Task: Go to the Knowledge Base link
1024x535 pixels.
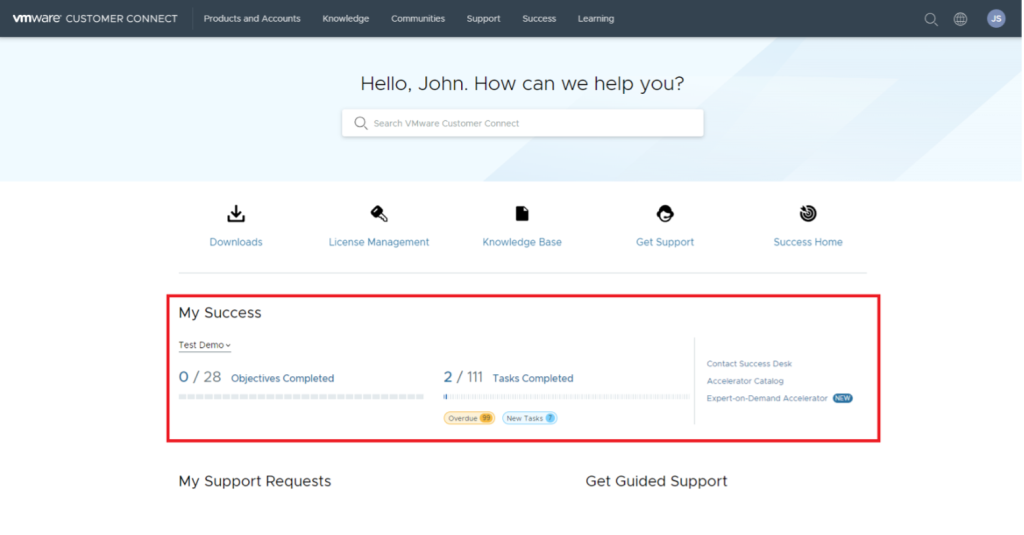Action: click(522, 242)
